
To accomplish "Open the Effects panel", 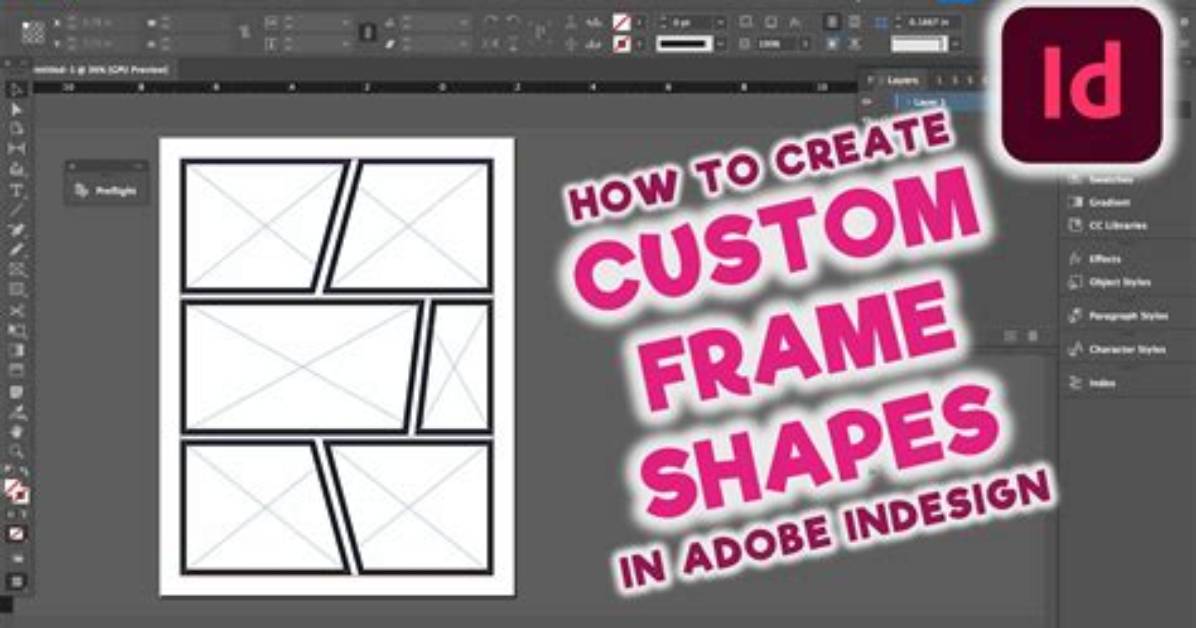I will 1096,259.
